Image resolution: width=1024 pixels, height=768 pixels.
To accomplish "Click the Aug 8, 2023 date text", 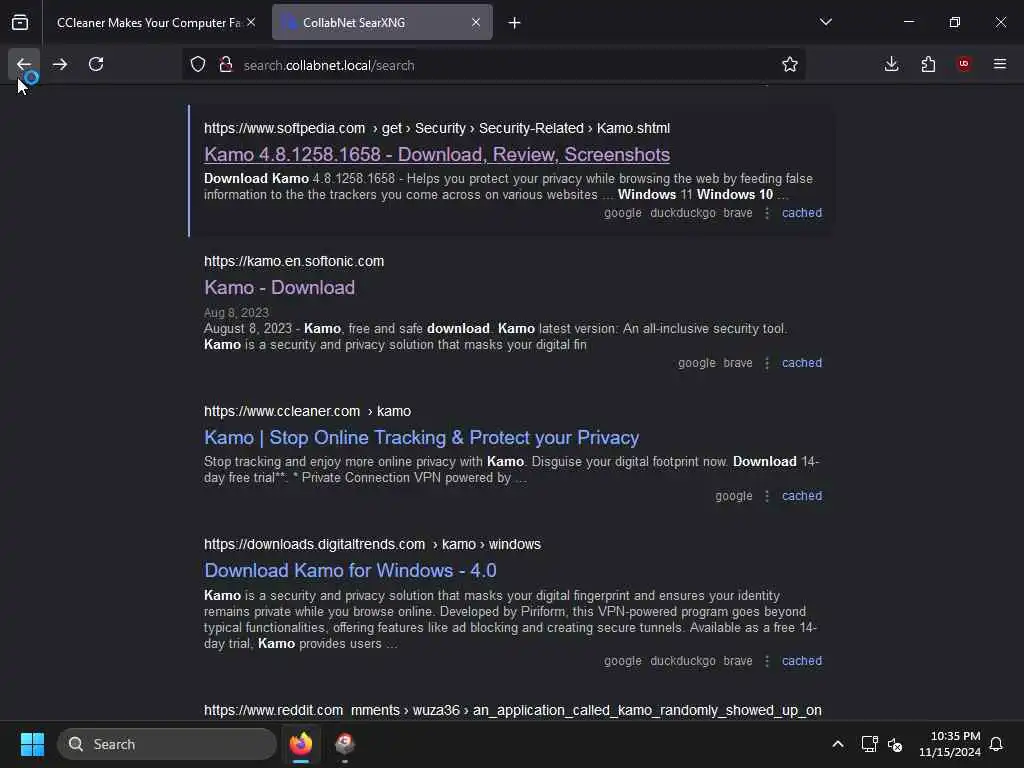I will click(x=236, y=313).
